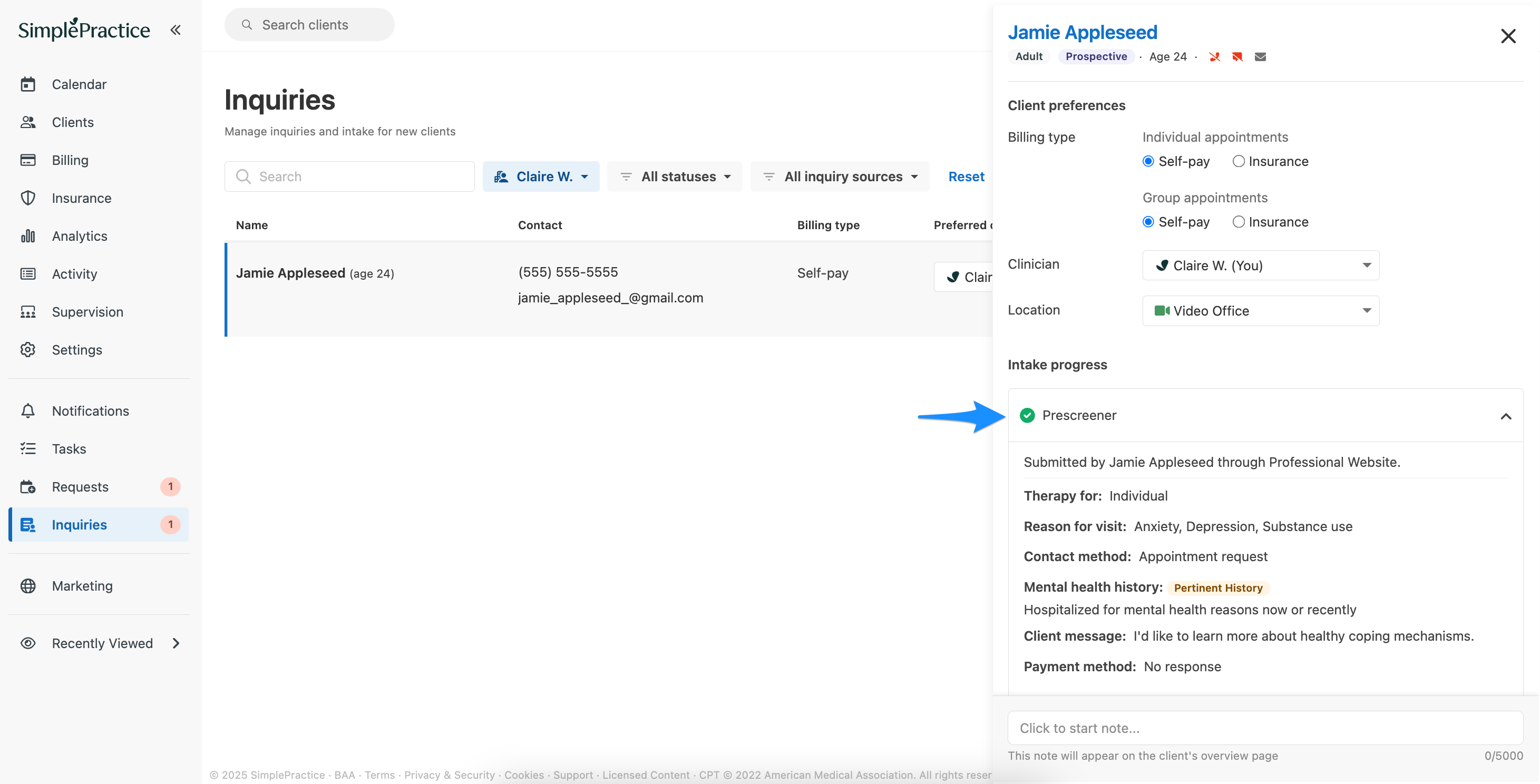The image size is (1540, 784).
Task: Close the Jamie Appleseed panel
Action: [1508, 36]
